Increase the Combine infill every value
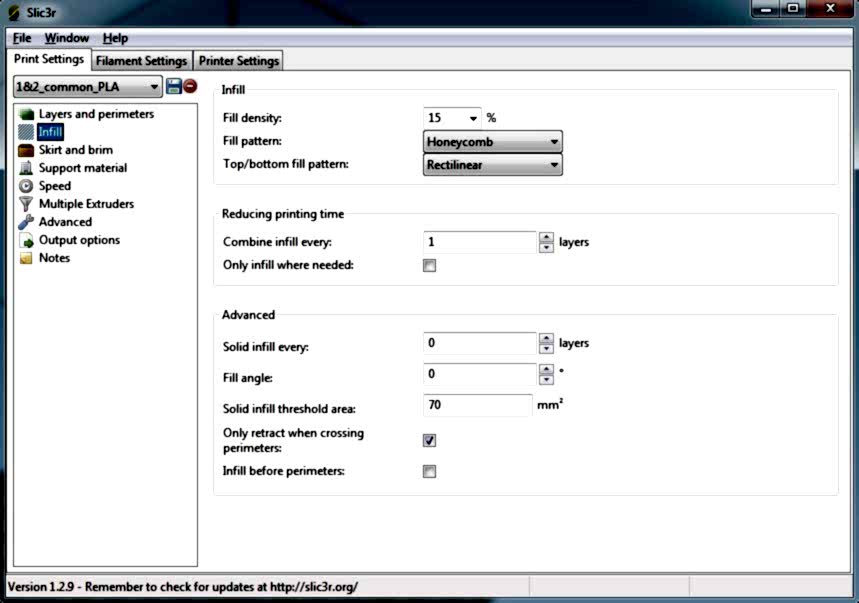Viewport: 859px width, 603px height. [x=546, y=237]
